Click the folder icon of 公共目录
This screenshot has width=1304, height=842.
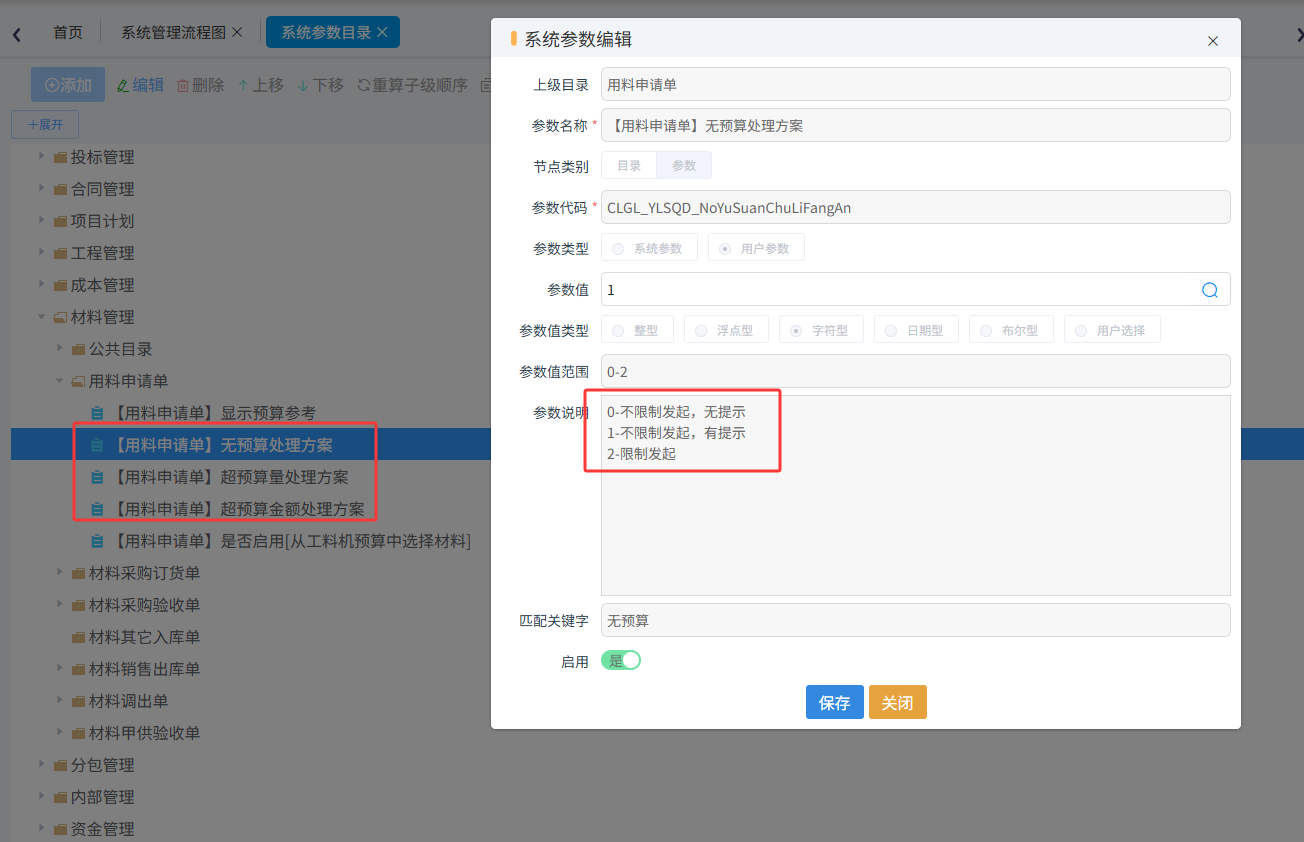click(x=79, y=349)
